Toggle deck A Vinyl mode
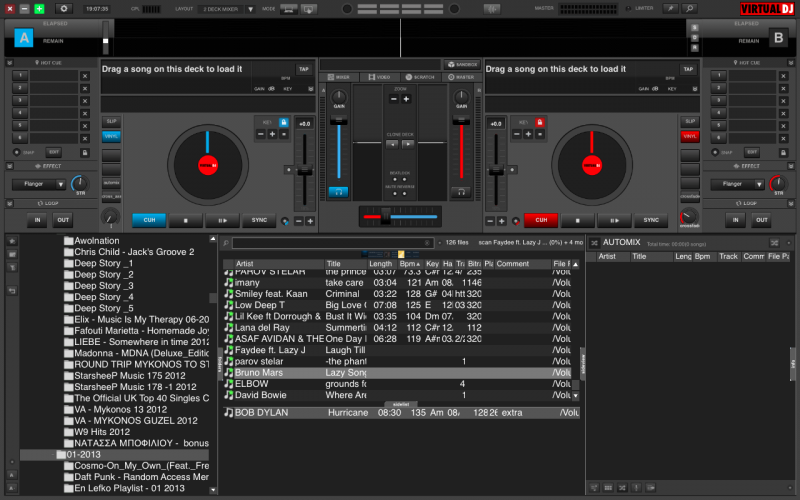800x500 pixels. (111, 136)
